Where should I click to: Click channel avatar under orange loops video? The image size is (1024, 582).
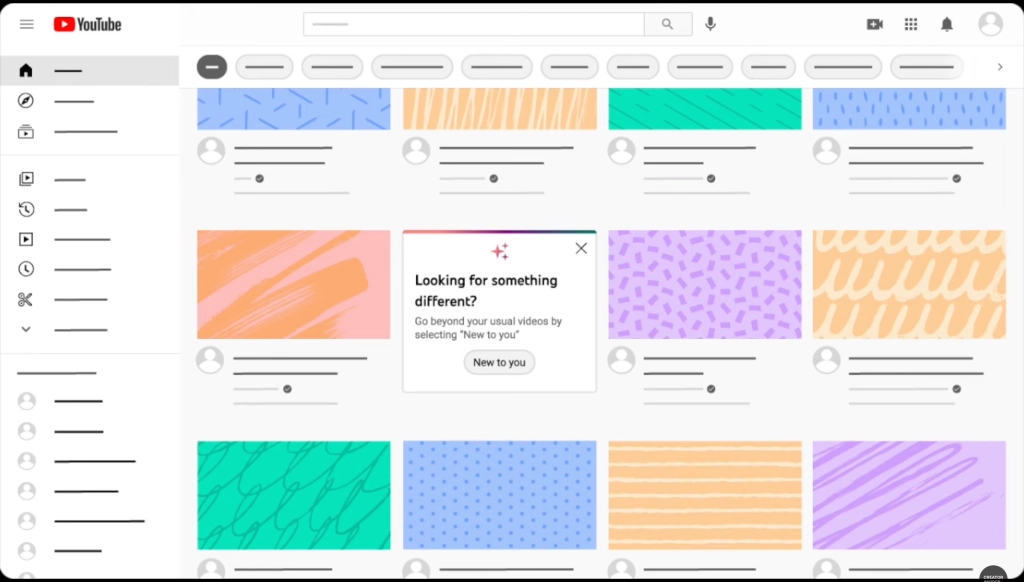pos(826,360)
